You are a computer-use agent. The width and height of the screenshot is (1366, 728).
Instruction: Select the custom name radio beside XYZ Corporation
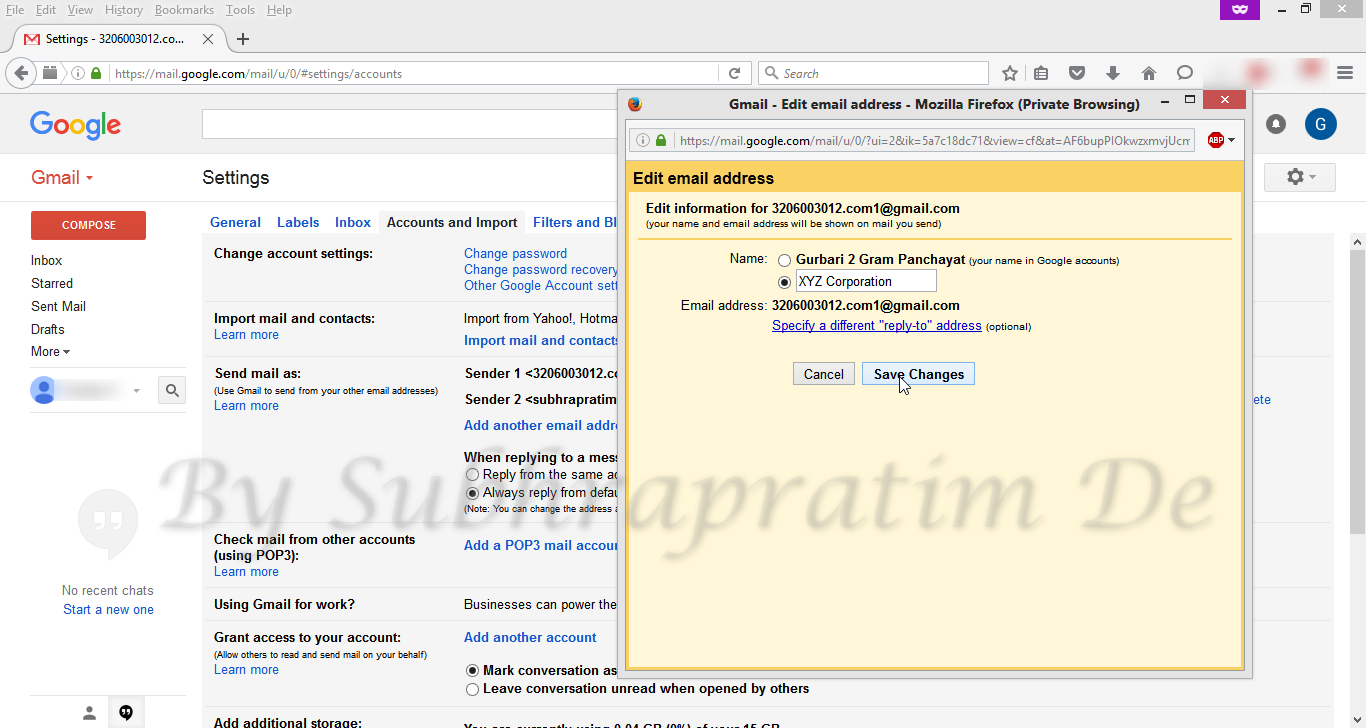(x=785, y=282)
